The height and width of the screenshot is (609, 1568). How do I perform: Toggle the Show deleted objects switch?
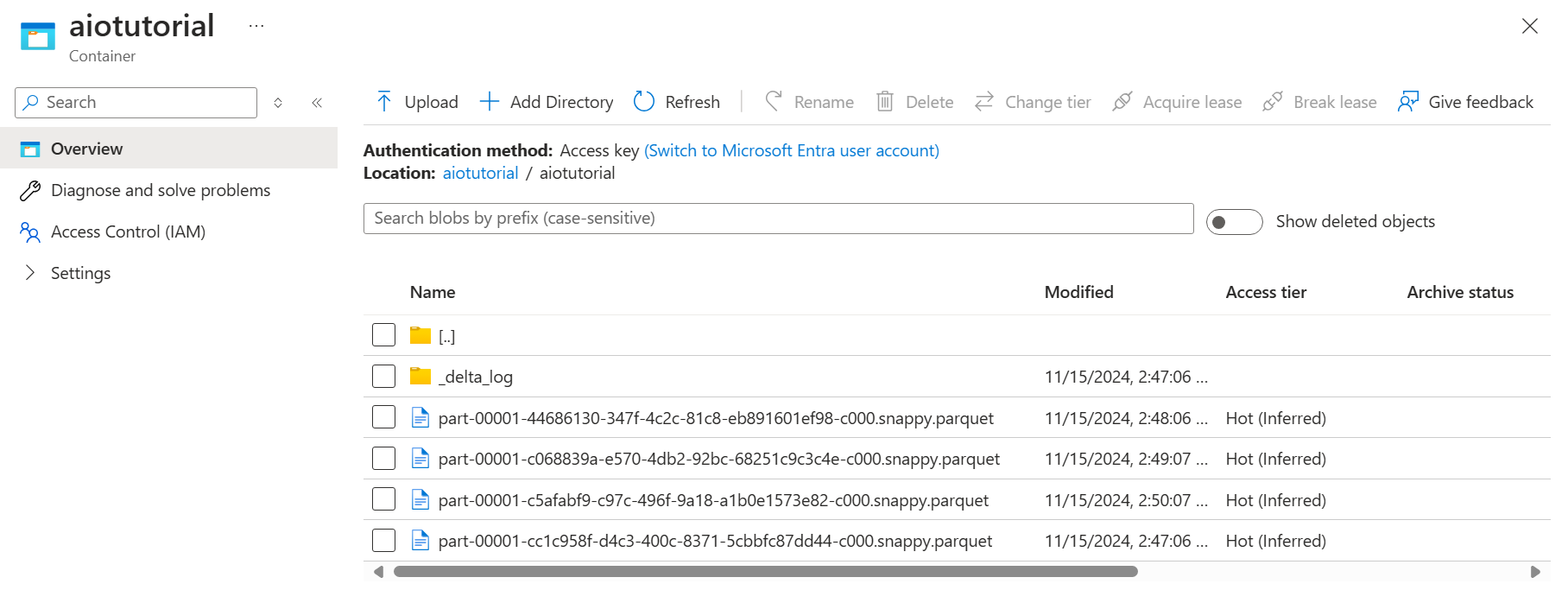click(x=1234, y=222)
